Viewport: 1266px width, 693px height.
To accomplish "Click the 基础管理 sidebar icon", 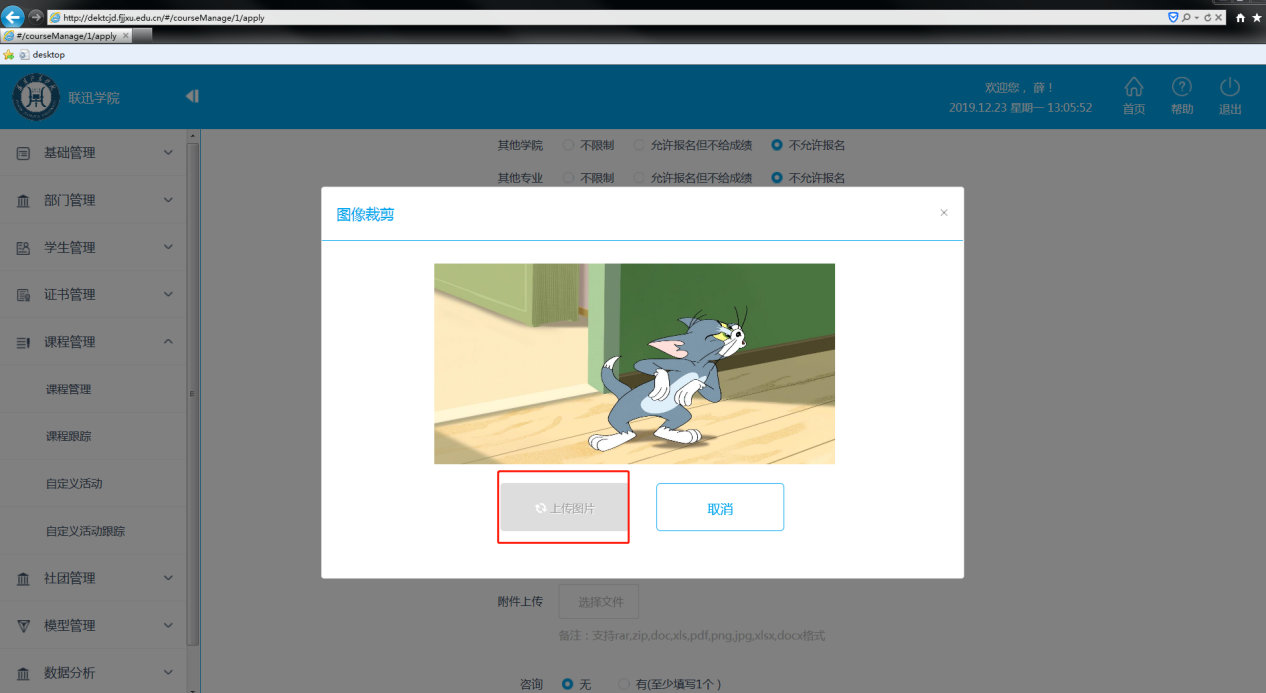I will coord(23,153).
